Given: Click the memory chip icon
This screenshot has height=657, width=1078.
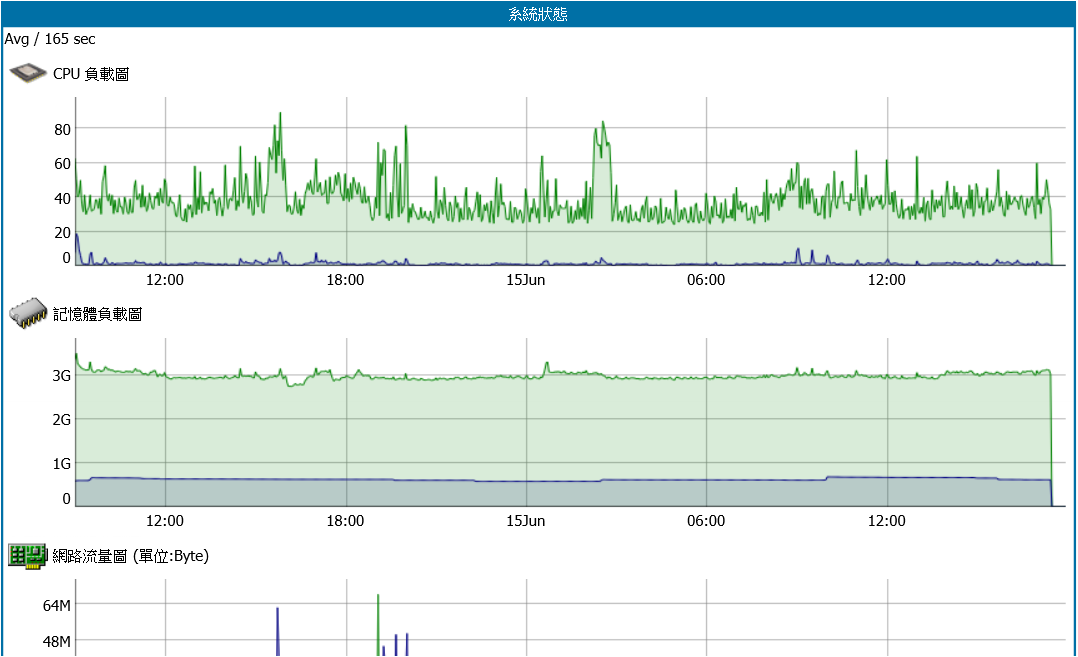Looking at the screenshot, I should pyautogui.click(x=28, y=314).
